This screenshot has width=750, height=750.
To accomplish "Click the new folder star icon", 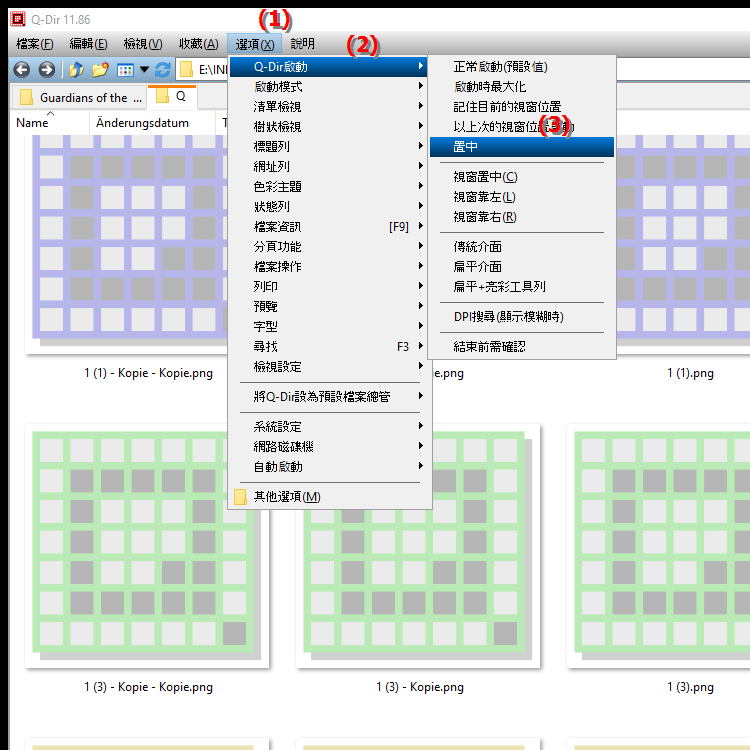I will pyautogui.click(x=100, y=70).
